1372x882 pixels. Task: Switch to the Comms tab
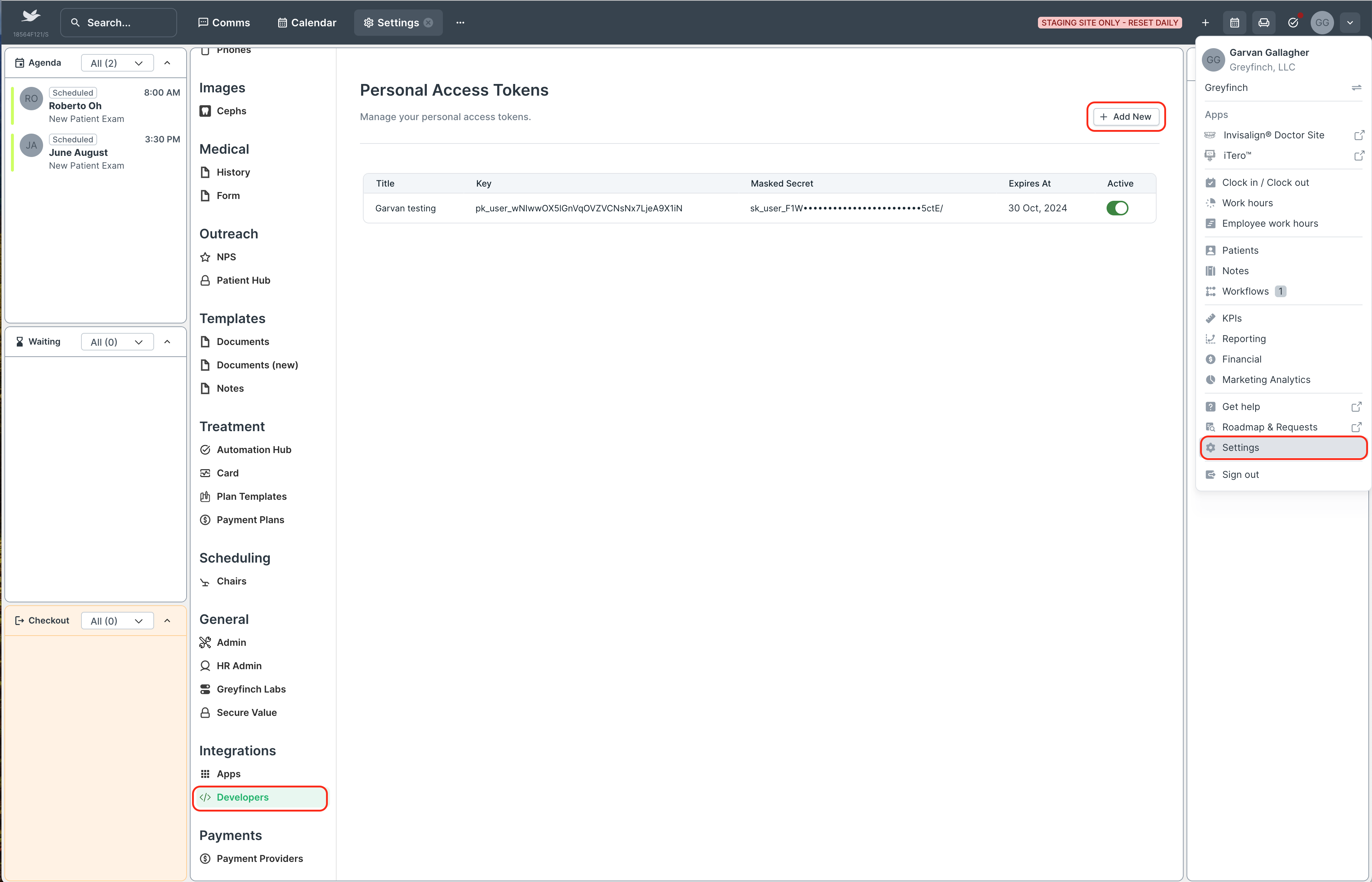[224, 23]
